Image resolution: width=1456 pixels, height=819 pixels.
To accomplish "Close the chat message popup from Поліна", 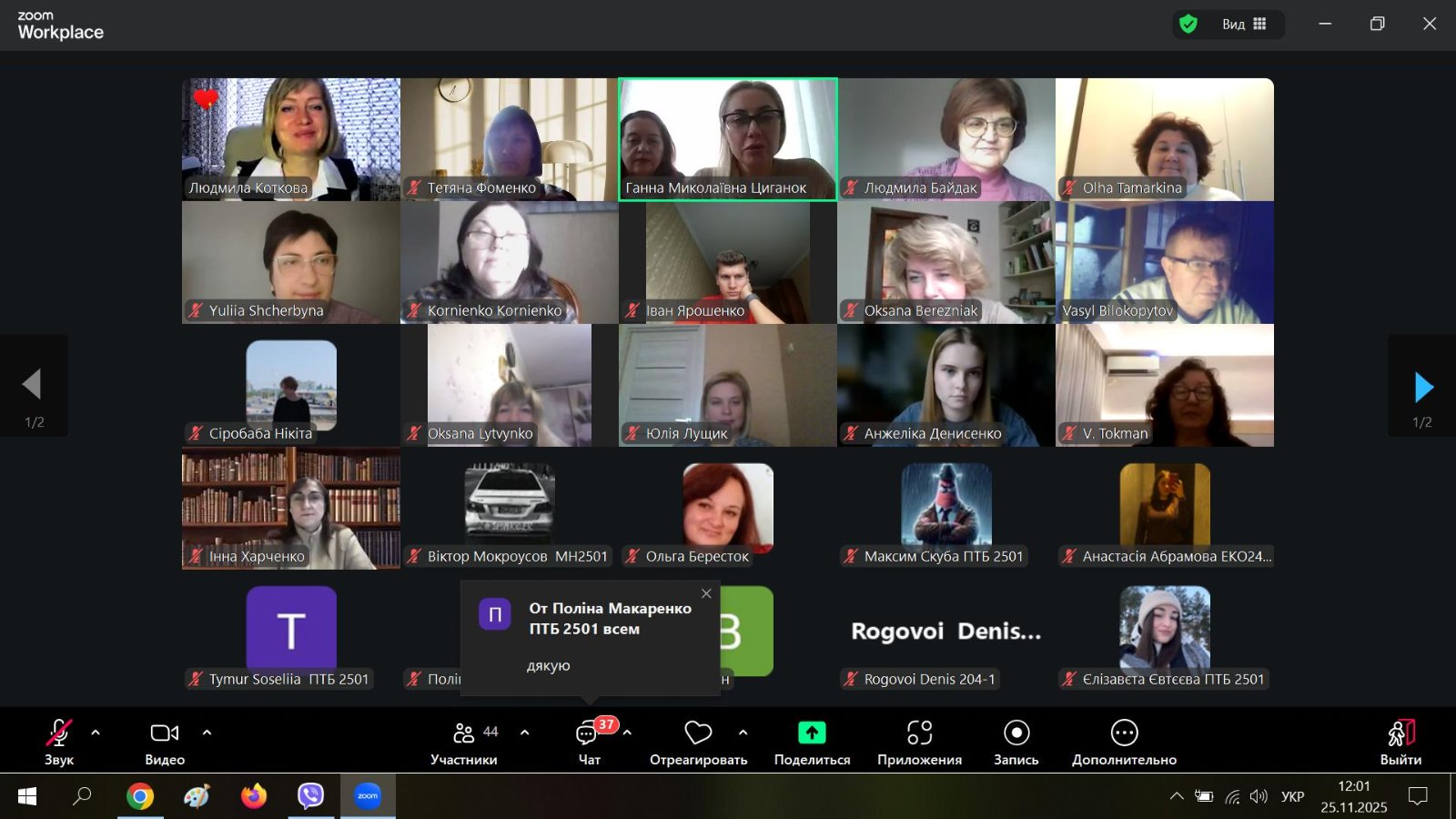I will click(706, 593).
